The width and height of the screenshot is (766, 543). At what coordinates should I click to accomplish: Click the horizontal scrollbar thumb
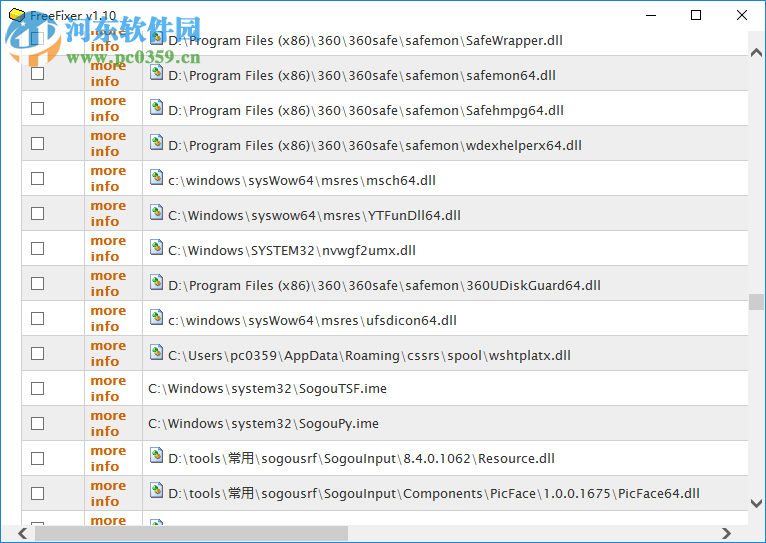[x=191, y=533]
